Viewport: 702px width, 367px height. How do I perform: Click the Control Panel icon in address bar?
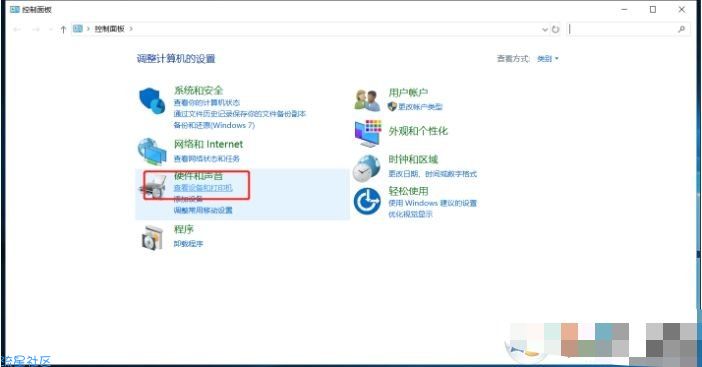(x=78, y=29)
